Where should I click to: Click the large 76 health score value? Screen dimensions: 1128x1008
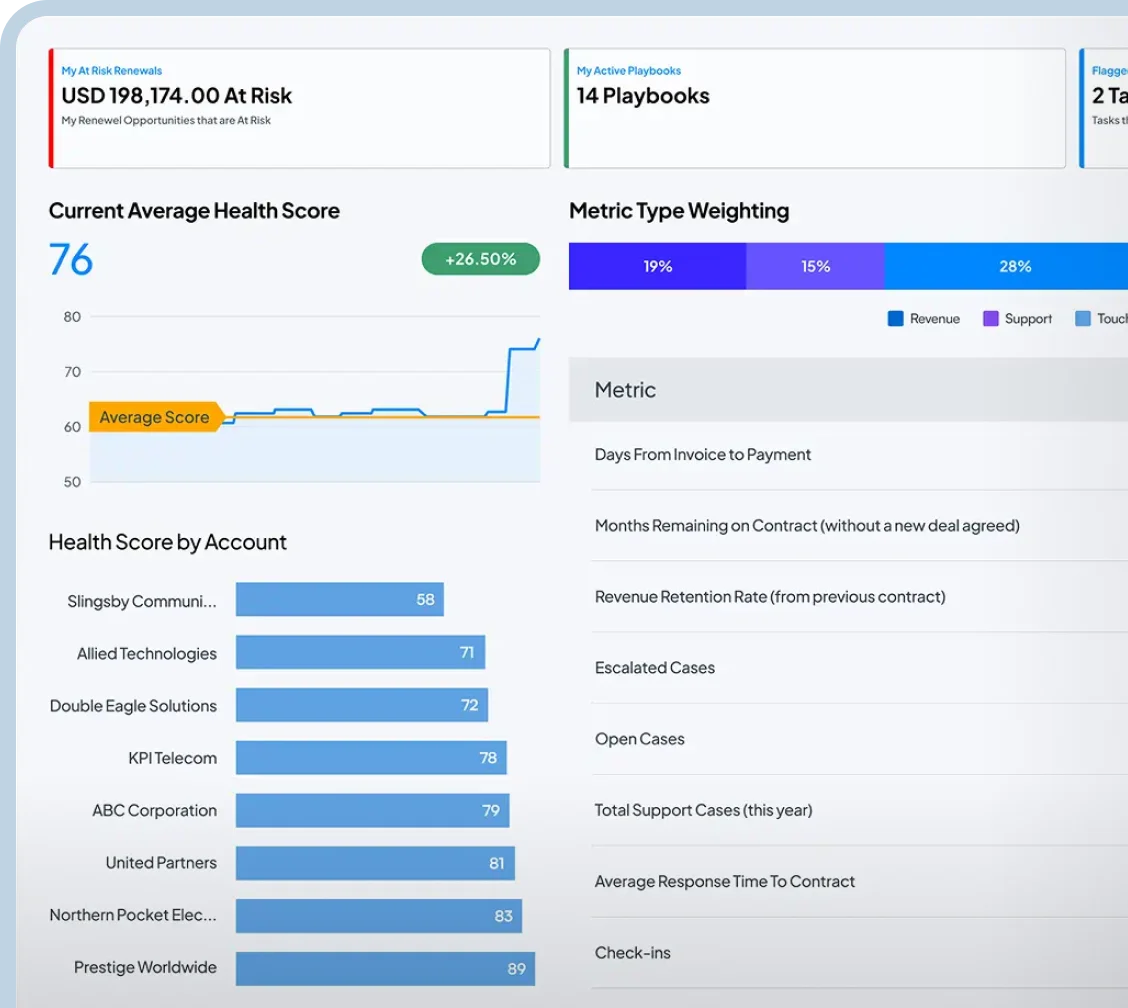[x=71, y=260]
